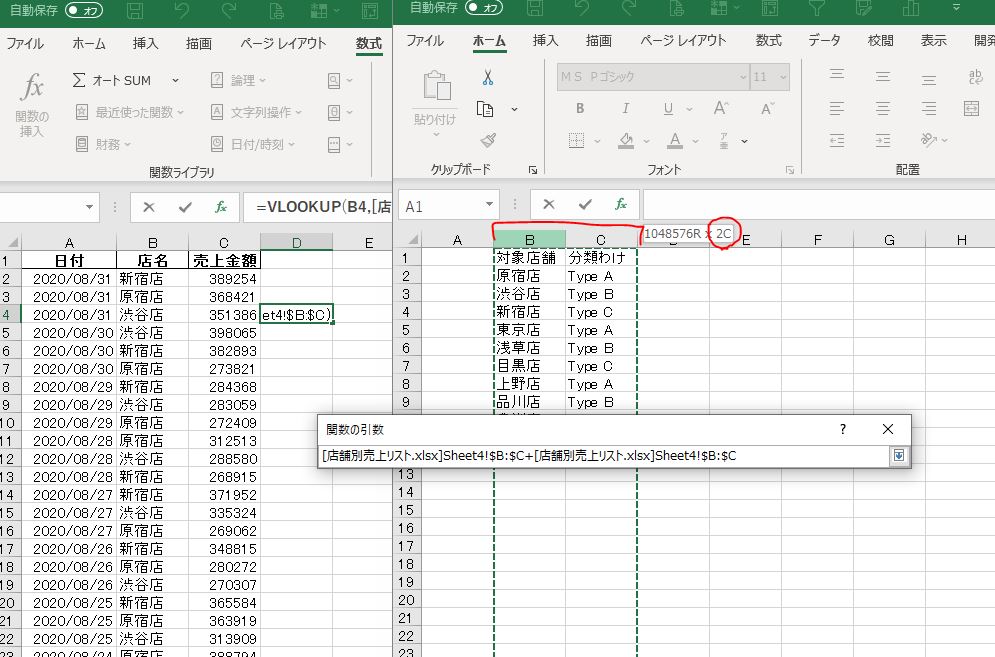
Task: Click the scissors cut icon
Action: tap(488, 77)
